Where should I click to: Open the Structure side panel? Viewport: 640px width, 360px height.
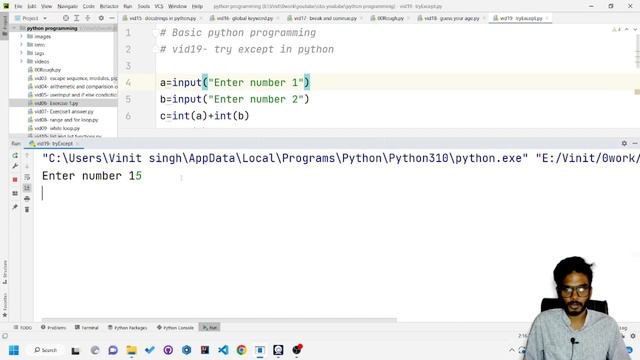(4, 272)
